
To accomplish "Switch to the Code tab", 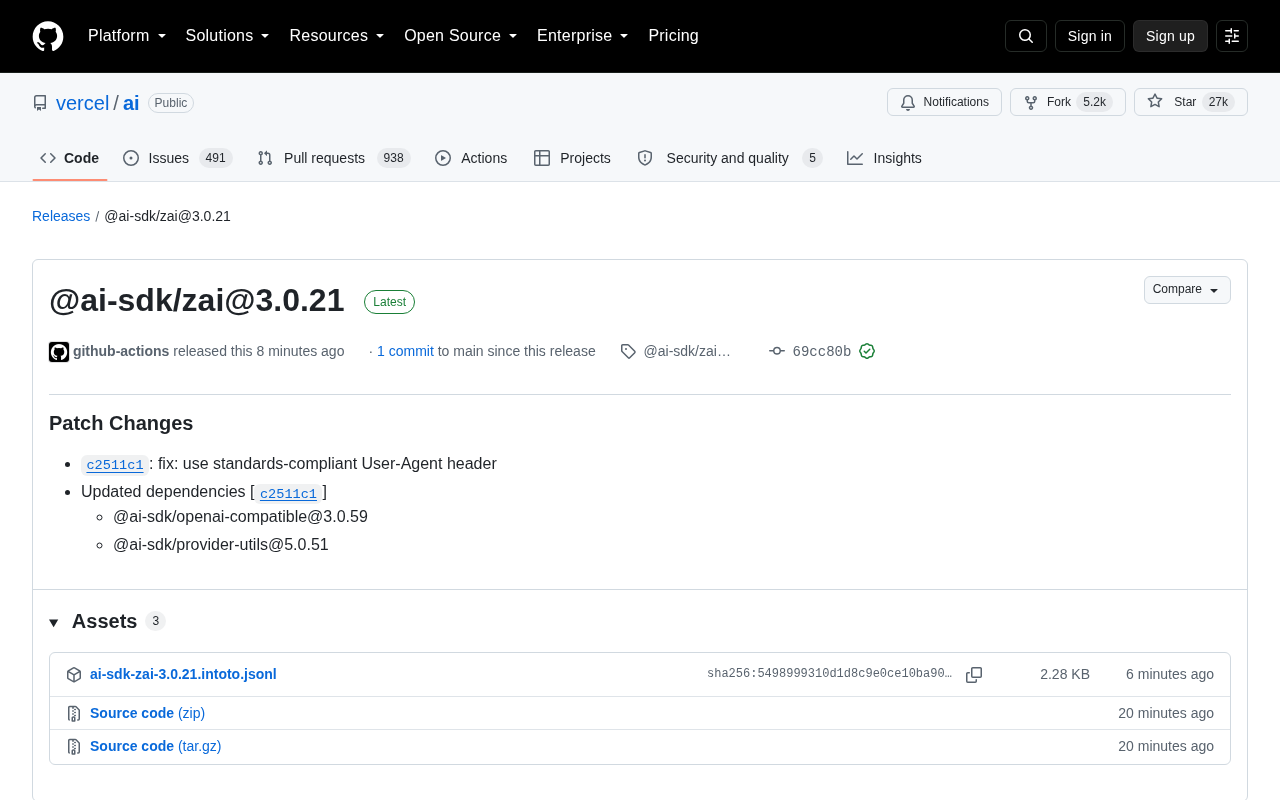I will coord(70,158).
